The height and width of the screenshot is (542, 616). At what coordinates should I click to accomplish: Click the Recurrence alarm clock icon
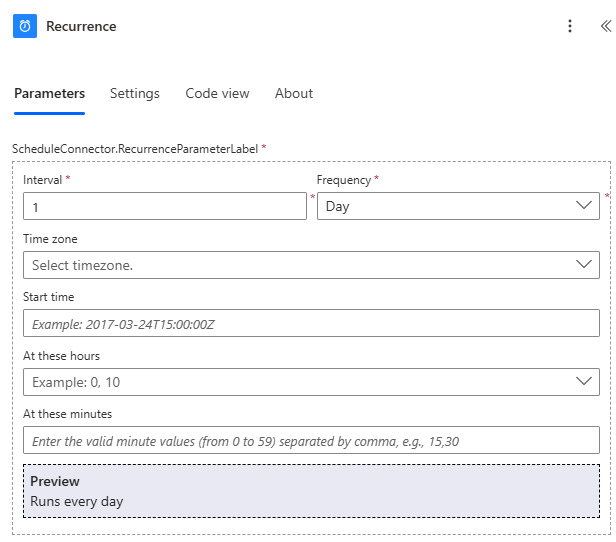[25, 26]
